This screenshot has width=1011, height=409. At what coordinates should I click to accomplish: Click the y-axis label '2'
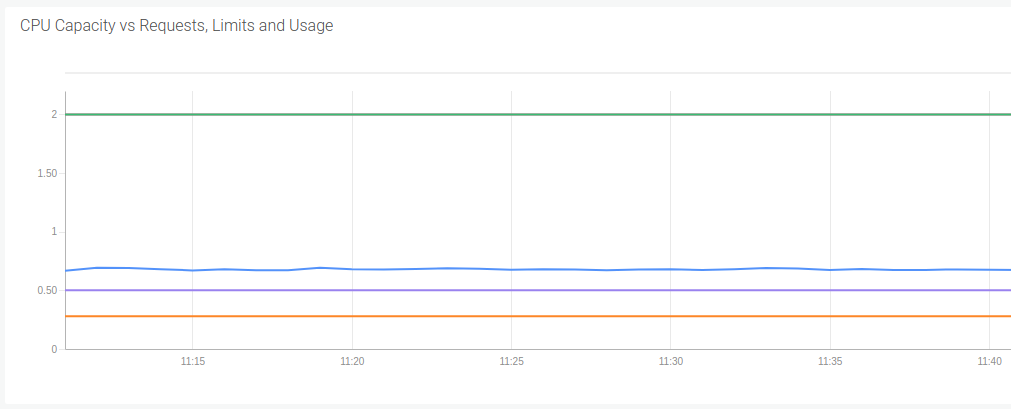(55, 114)
